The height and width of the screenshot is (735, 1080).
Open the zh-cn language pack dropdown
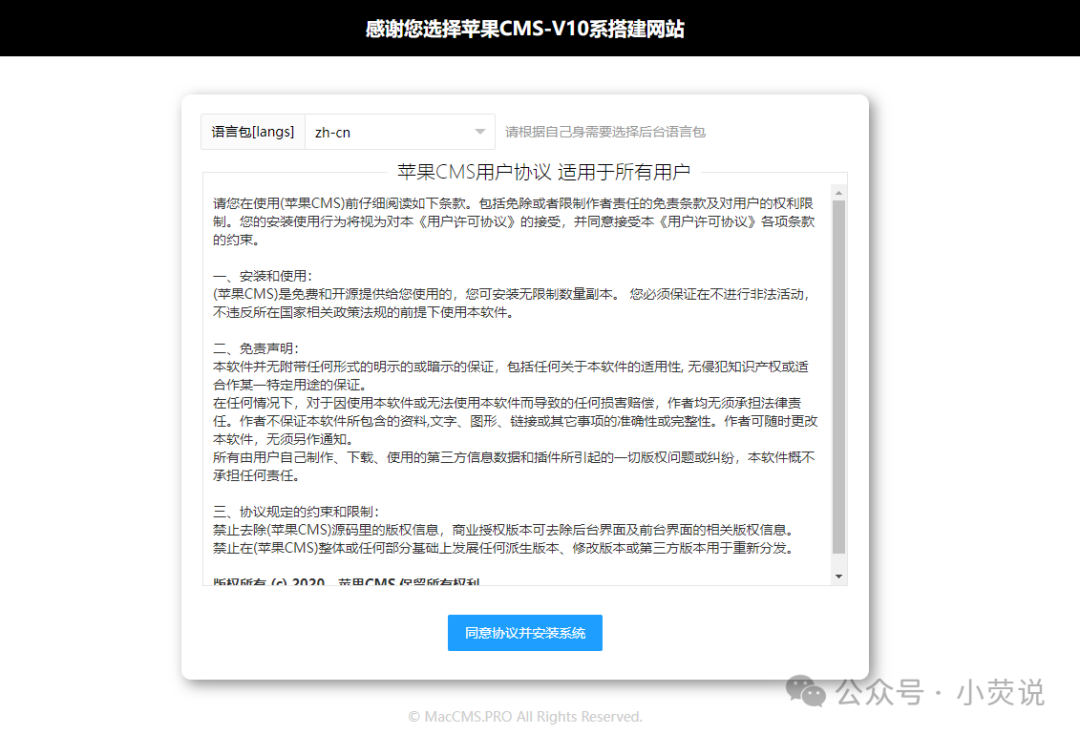[x=400, y=132]
